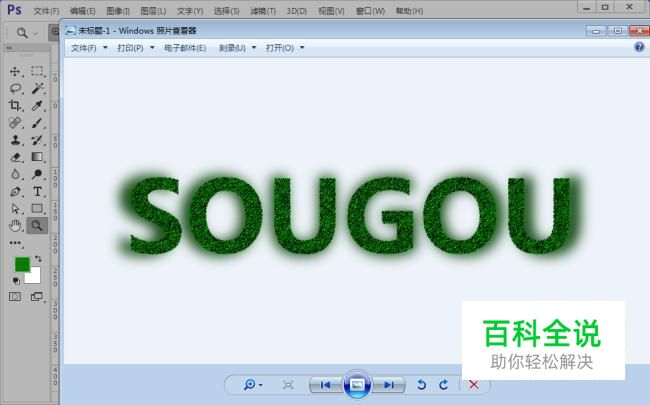Viewport: 650px width, 405px height.
Task: Maximize the Photo Viewer window
Action: pos(618,31)
